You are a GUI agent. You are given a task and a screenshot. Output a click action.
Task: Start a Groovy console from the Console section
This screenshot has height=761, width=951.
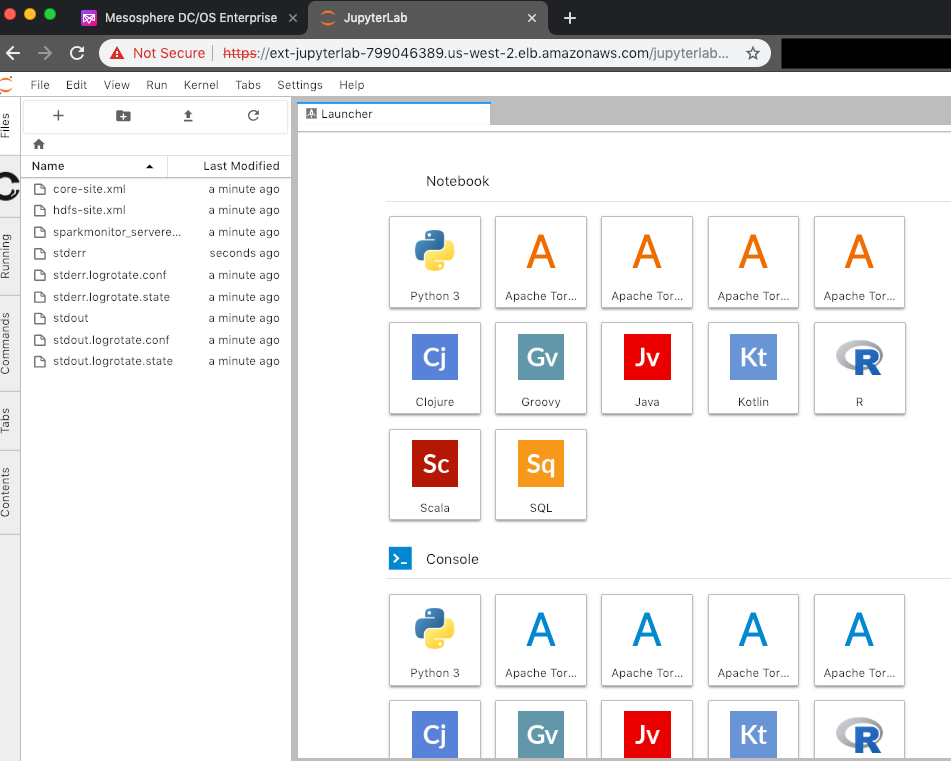pos(541,730)
